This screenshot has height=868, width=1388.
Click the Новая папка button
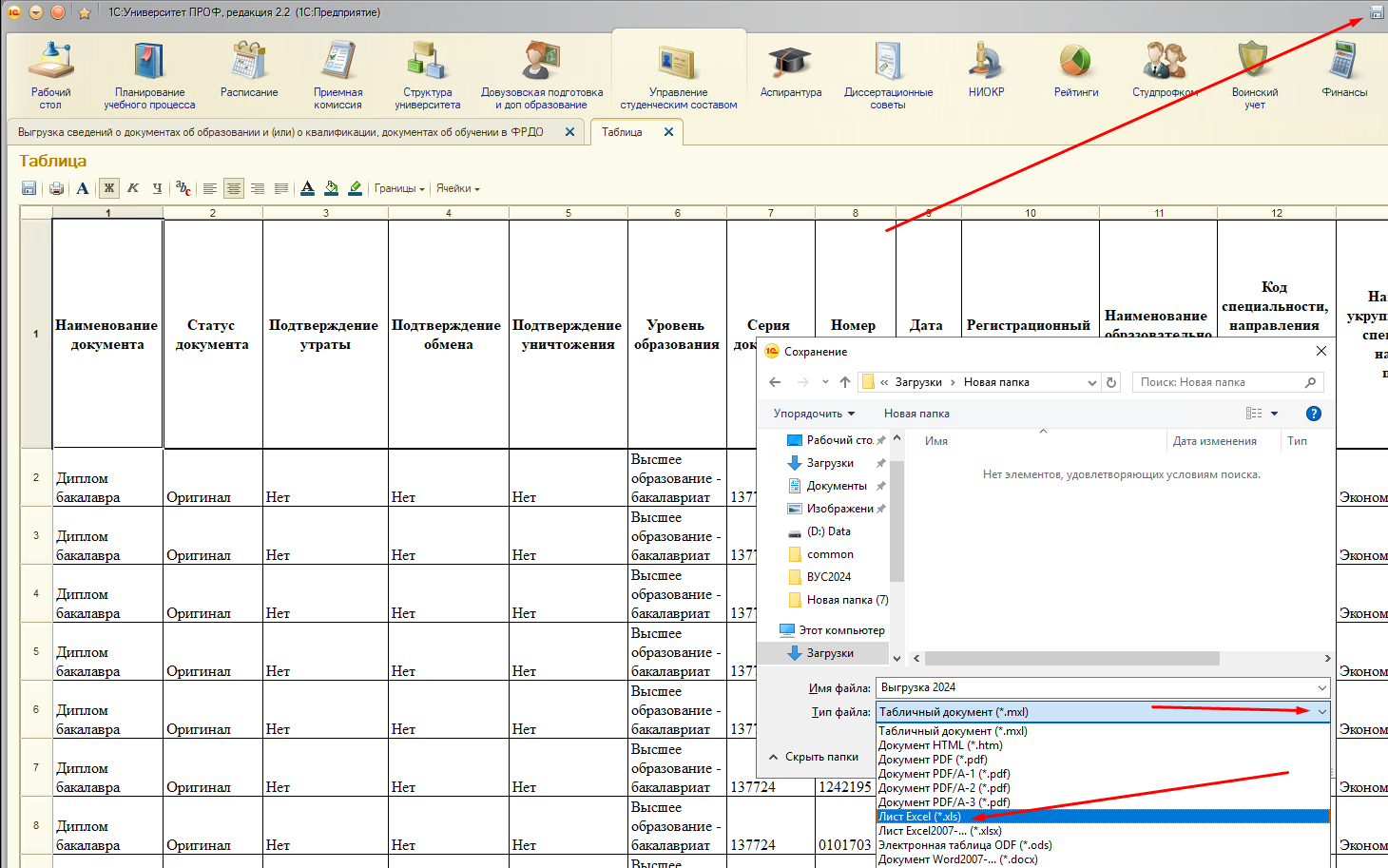click(x=916, y=414)
